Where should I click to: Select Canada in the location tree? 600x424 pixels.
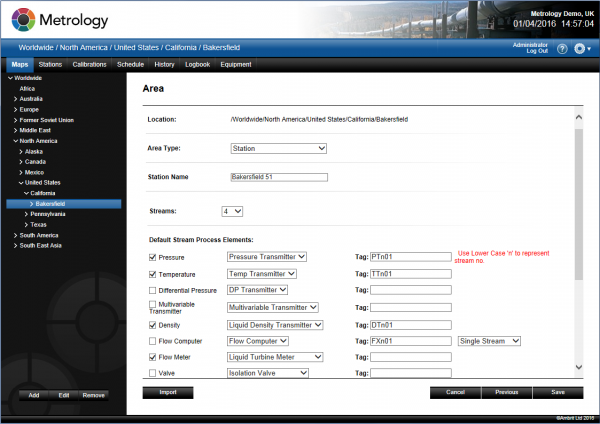[x=35, y=162]
